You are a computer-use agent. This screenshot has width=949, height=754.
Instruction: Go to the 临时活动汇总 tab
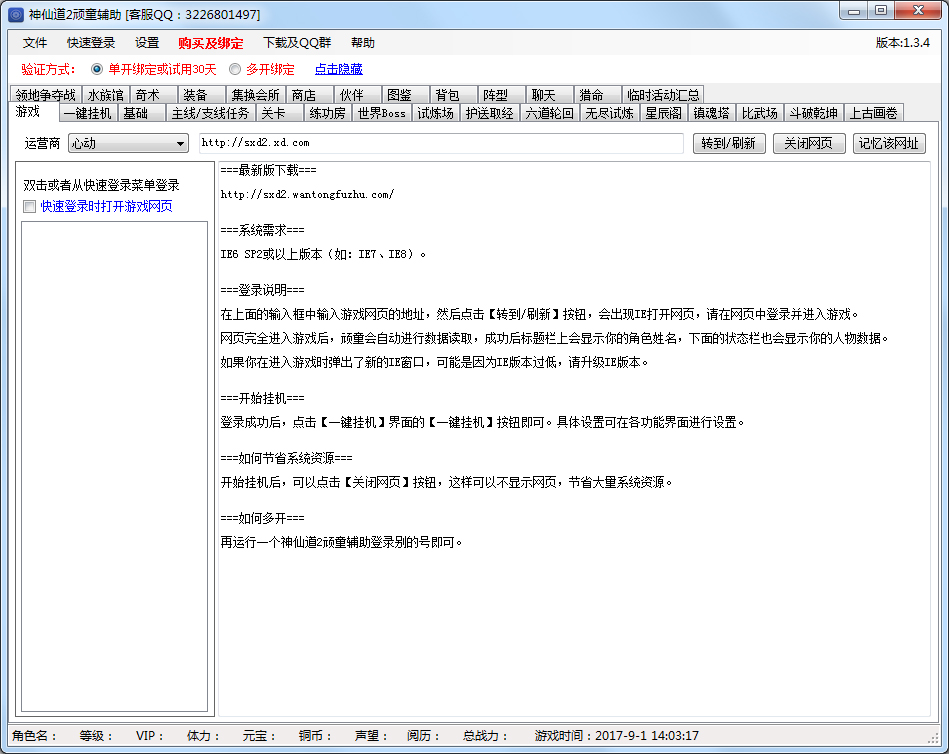coord(663,95)
